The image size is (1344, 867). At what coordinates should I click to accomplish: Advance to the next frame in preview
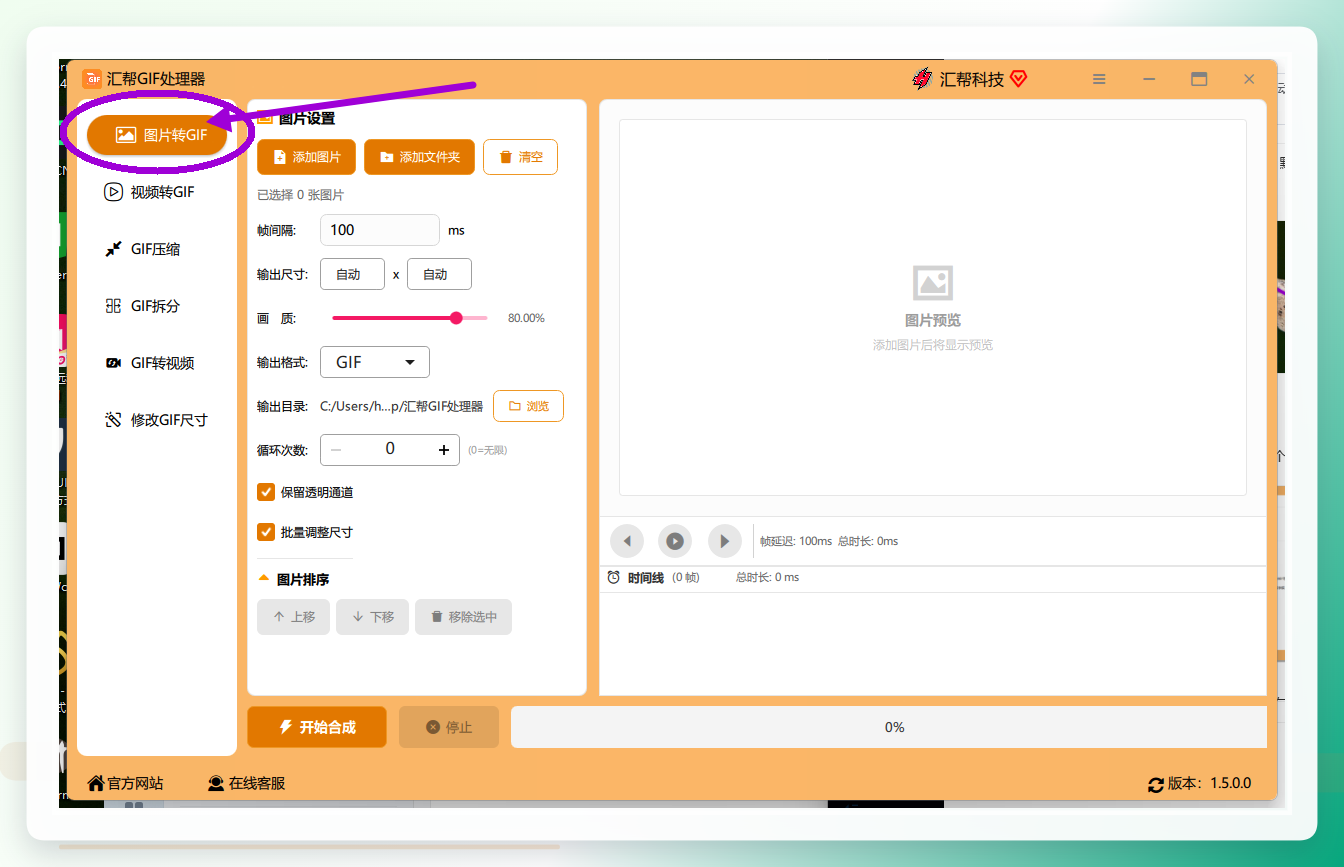pos(725,541)
